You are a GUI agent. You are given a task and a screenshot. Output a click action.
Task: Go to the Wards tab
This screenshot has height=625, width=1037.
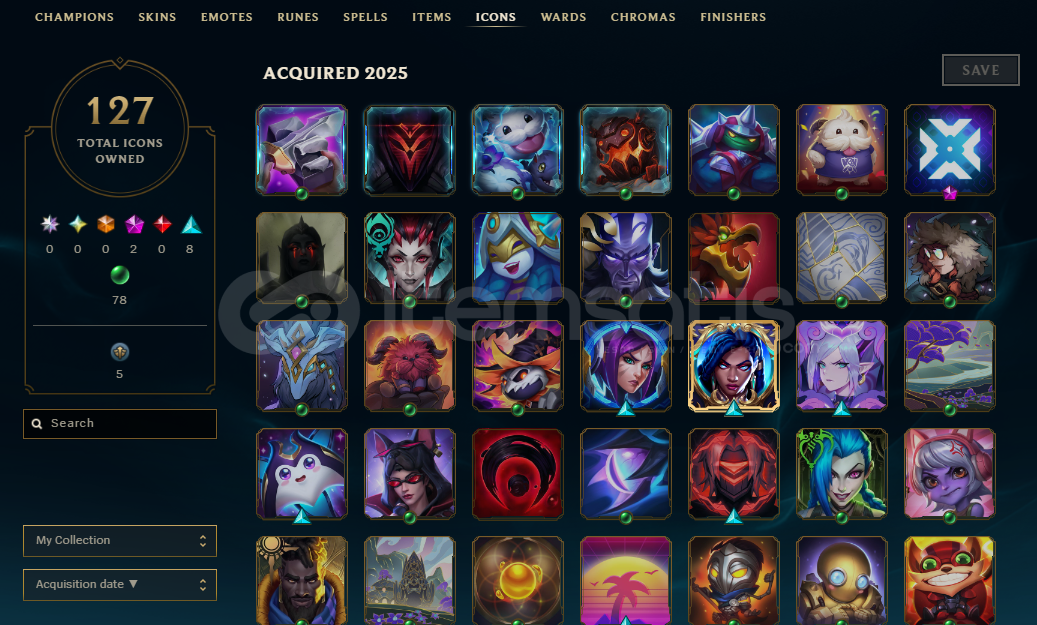coord(563,17)
